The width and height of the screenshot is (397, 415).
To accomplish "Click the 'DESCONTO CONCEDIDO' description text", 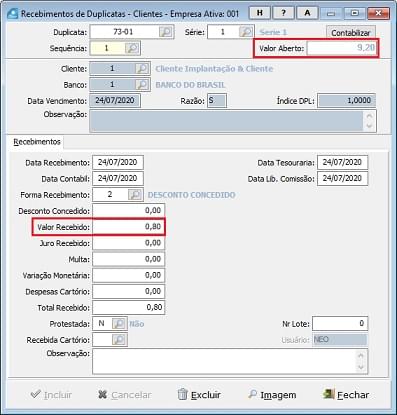I will tap(192, 195).
